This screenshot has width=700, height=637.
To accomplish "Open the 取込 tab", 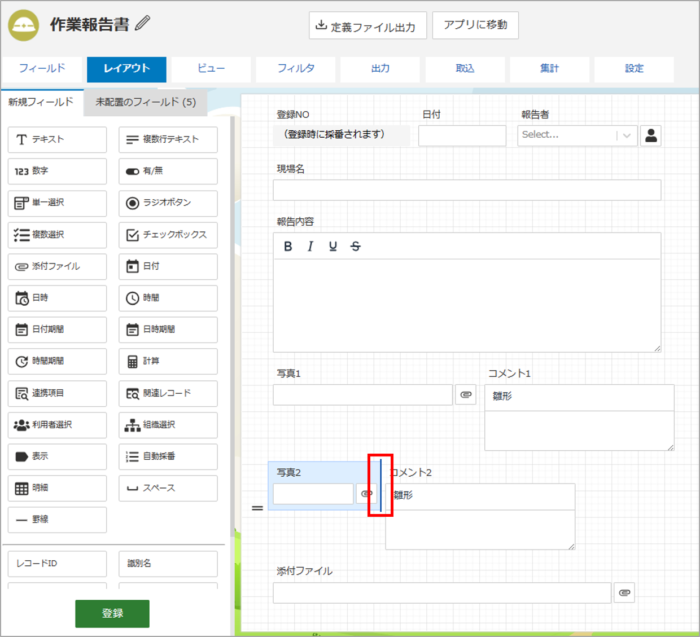I will coord(465,69).
